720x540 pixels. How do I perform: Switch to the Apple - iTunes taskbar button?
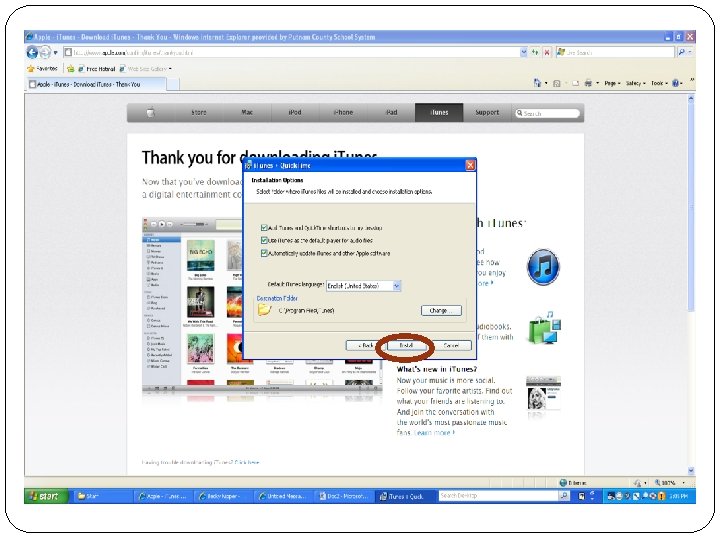coord(163,496)
